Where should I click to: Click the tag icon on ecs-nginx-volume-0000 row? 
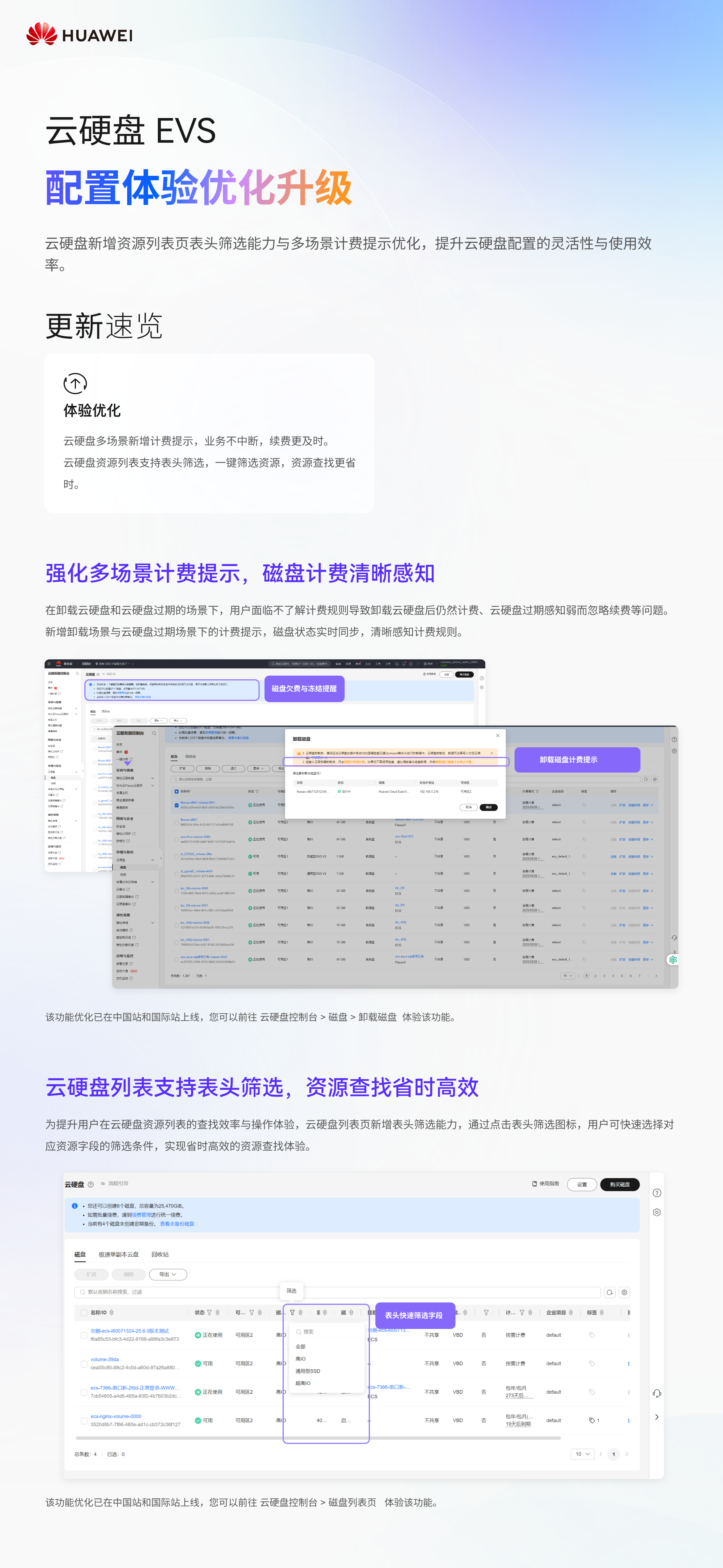click(592, 1420)
